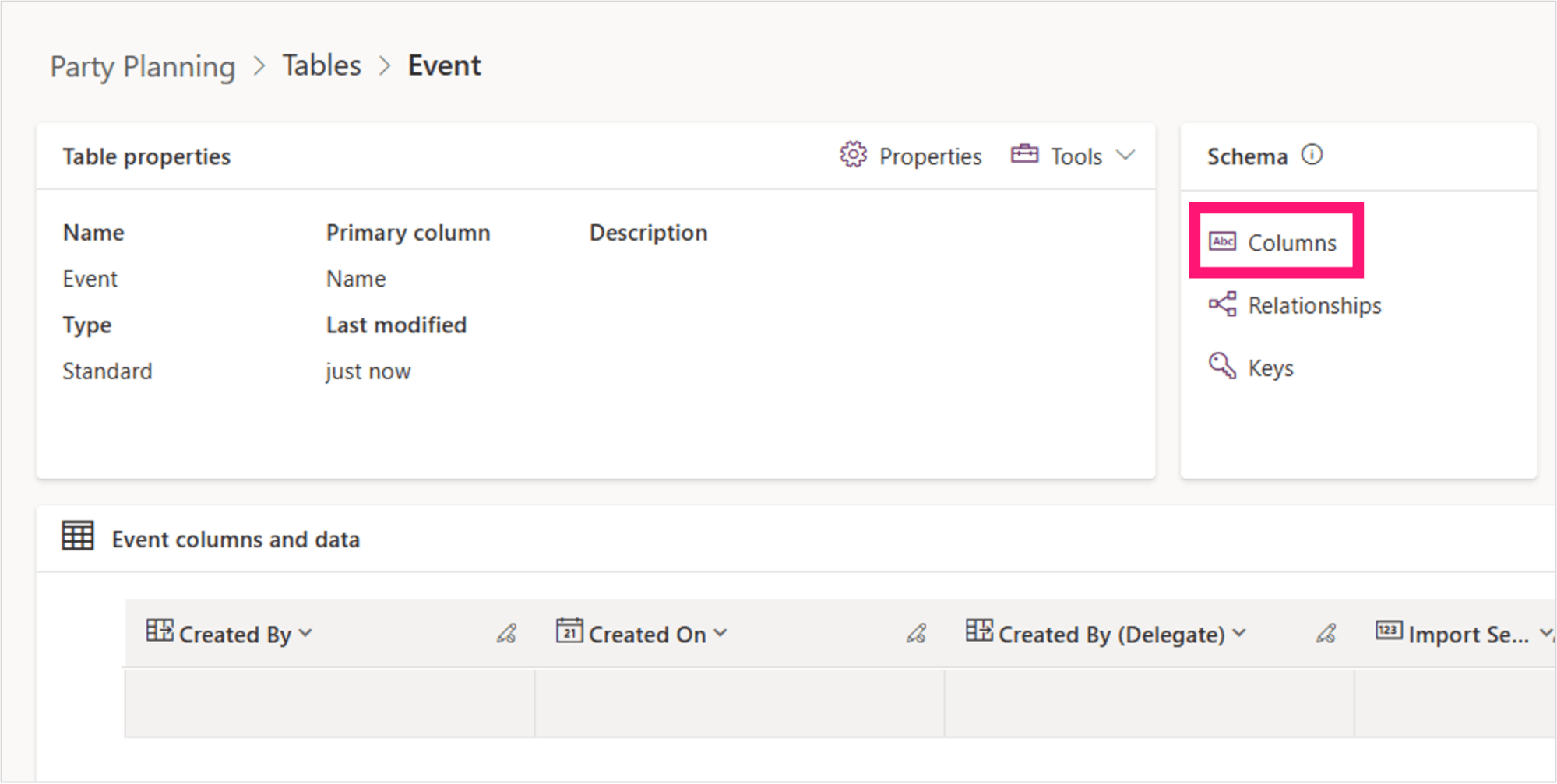
Task: Open the Columns schema link
Action: point(1273,242)
